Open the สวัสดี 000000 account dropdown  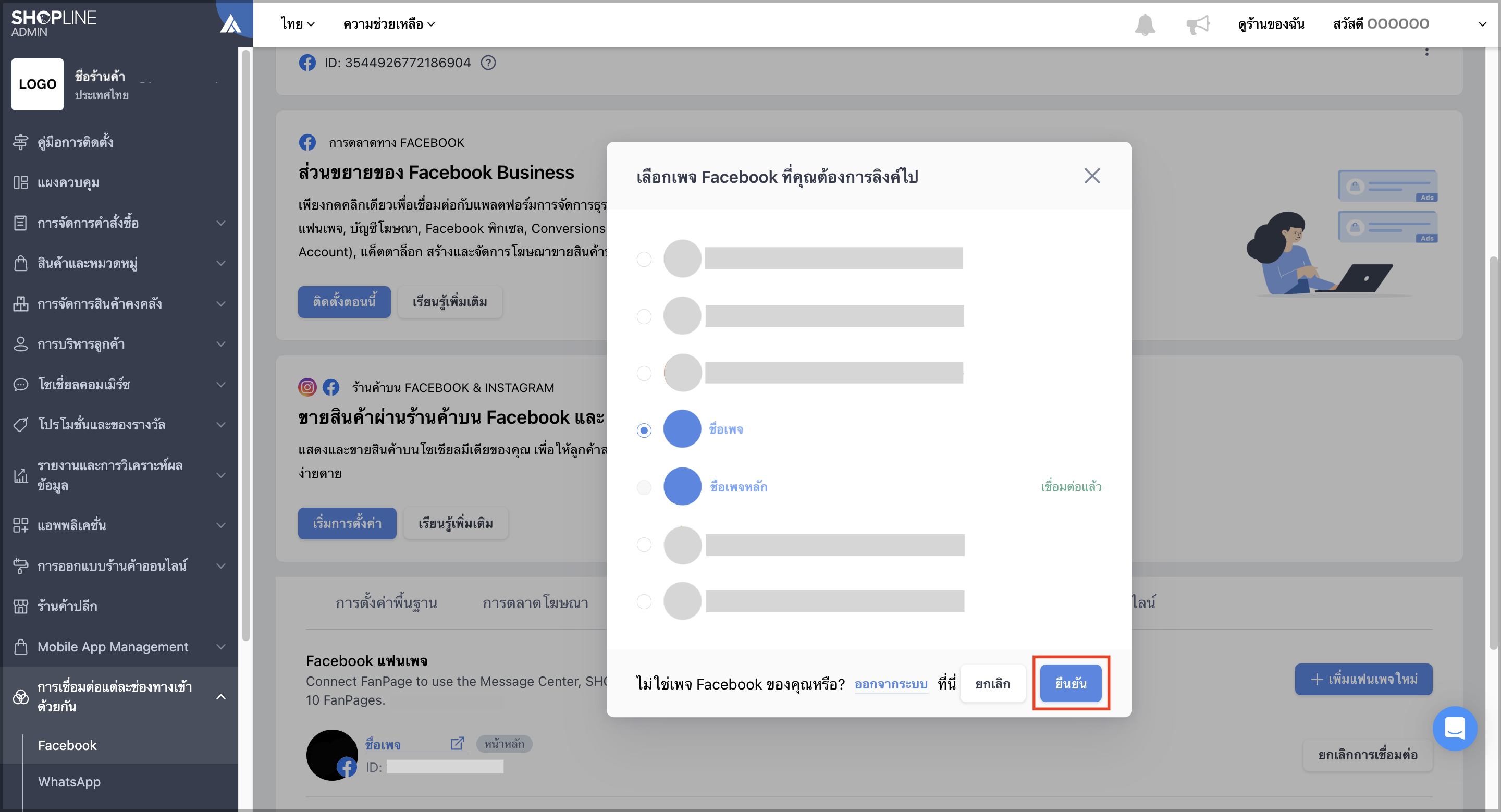point(1409,24)
